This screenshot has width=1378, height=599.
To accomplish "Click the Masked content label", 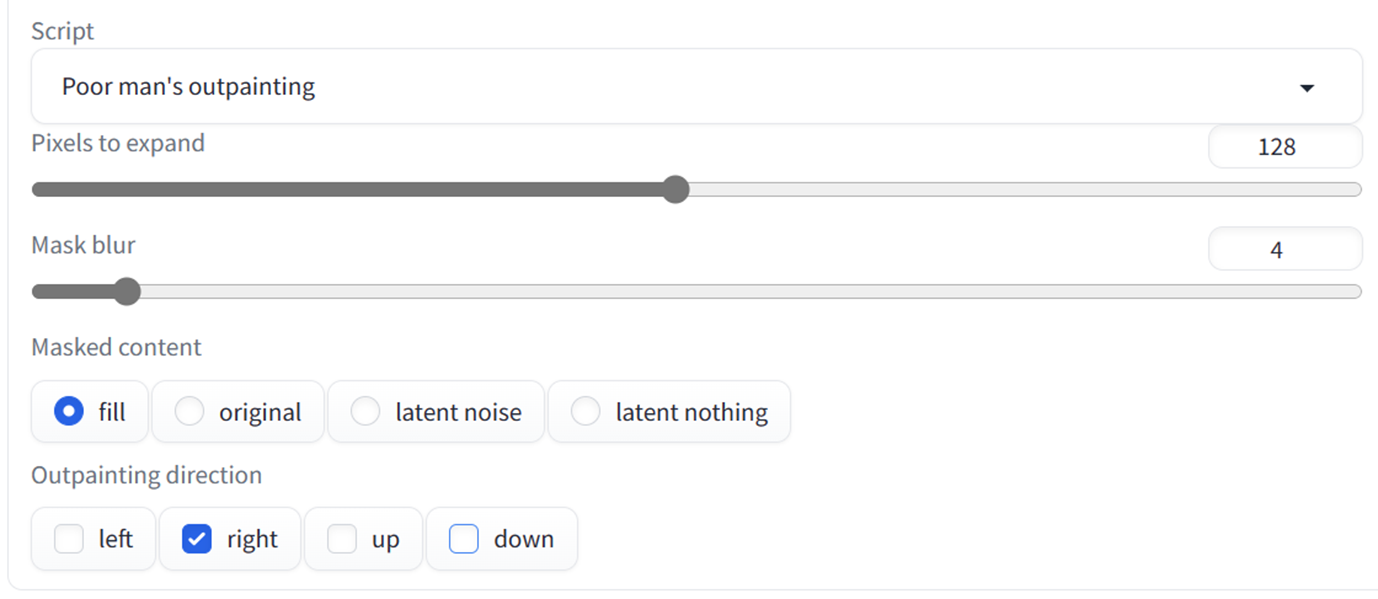I will (116, 347).
